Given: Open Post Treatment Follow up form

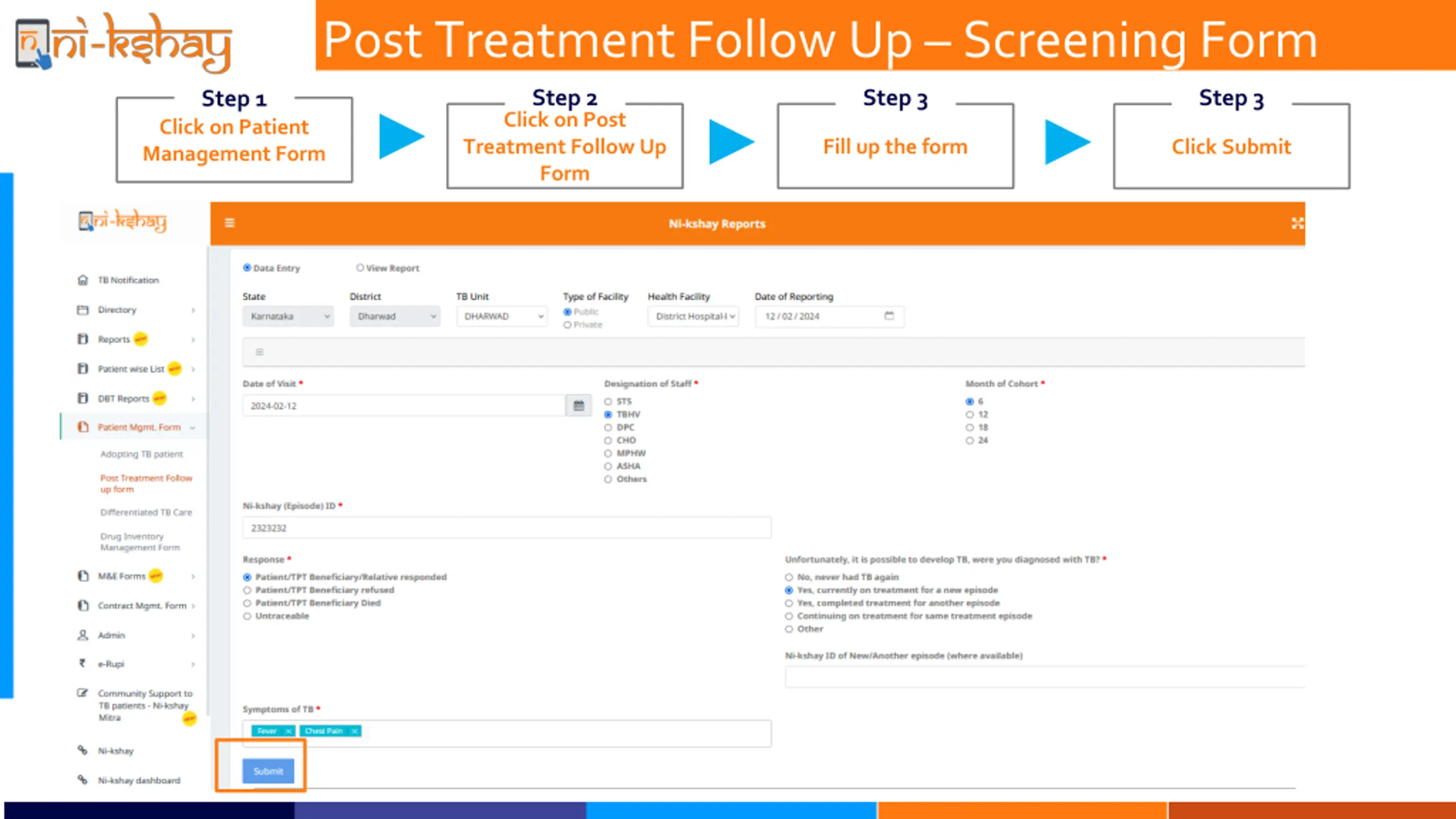Looking at the screenshot, I should (146, 483).
